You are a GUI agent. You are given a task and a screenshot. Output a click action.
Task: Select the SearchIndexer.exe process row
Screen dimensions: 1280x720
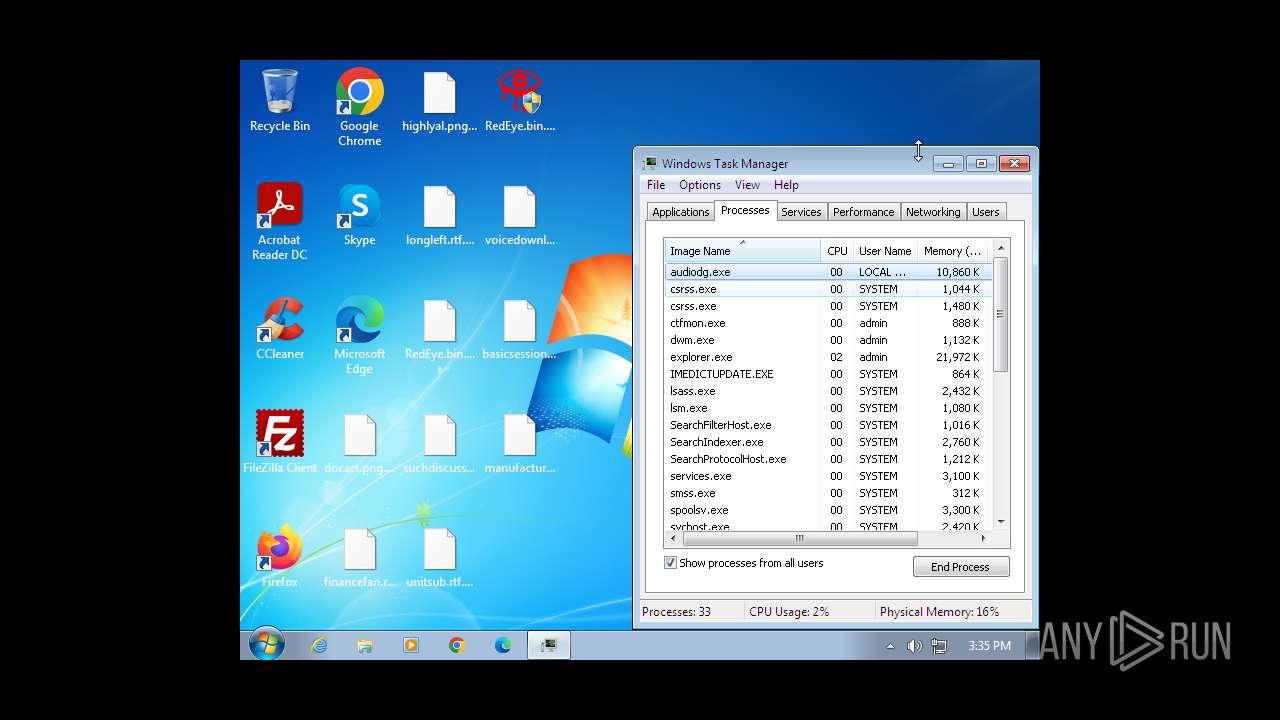tap(828, 442)
